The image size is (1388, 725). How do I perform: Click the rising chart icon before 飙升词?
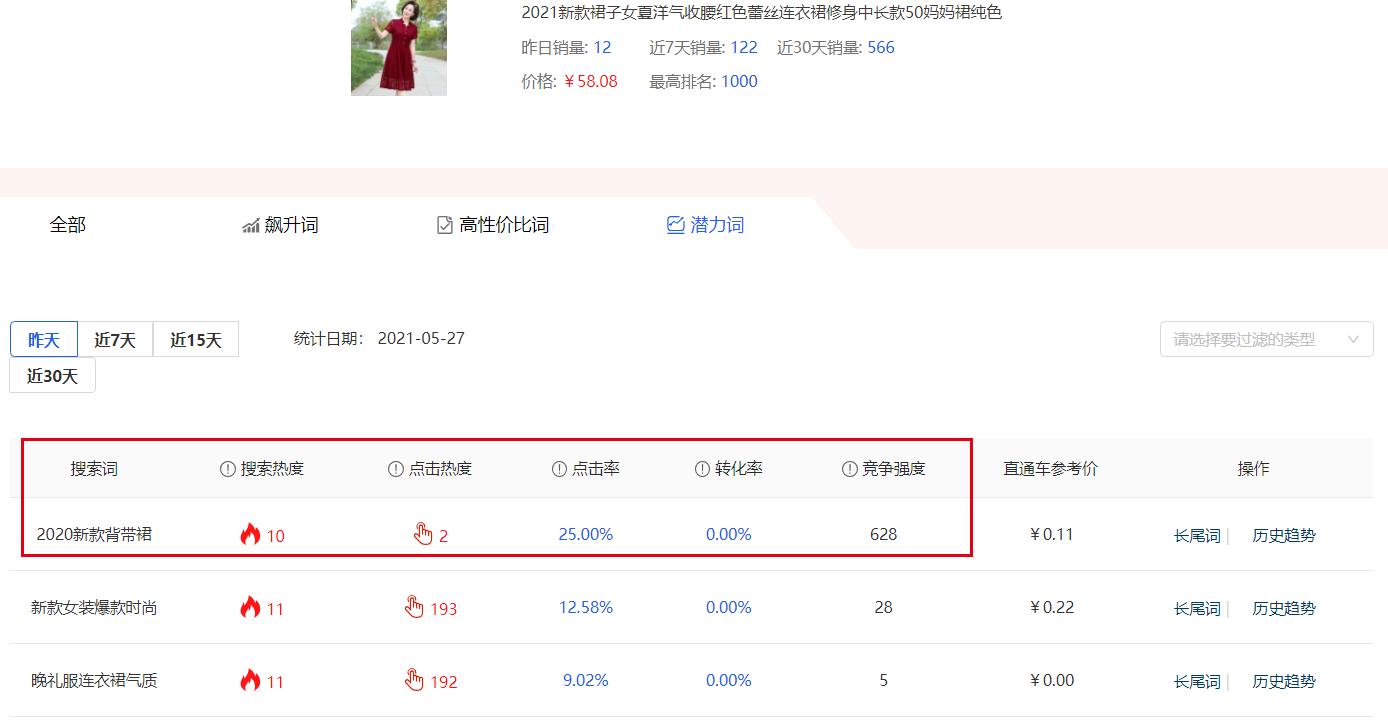tap(251, 224)
